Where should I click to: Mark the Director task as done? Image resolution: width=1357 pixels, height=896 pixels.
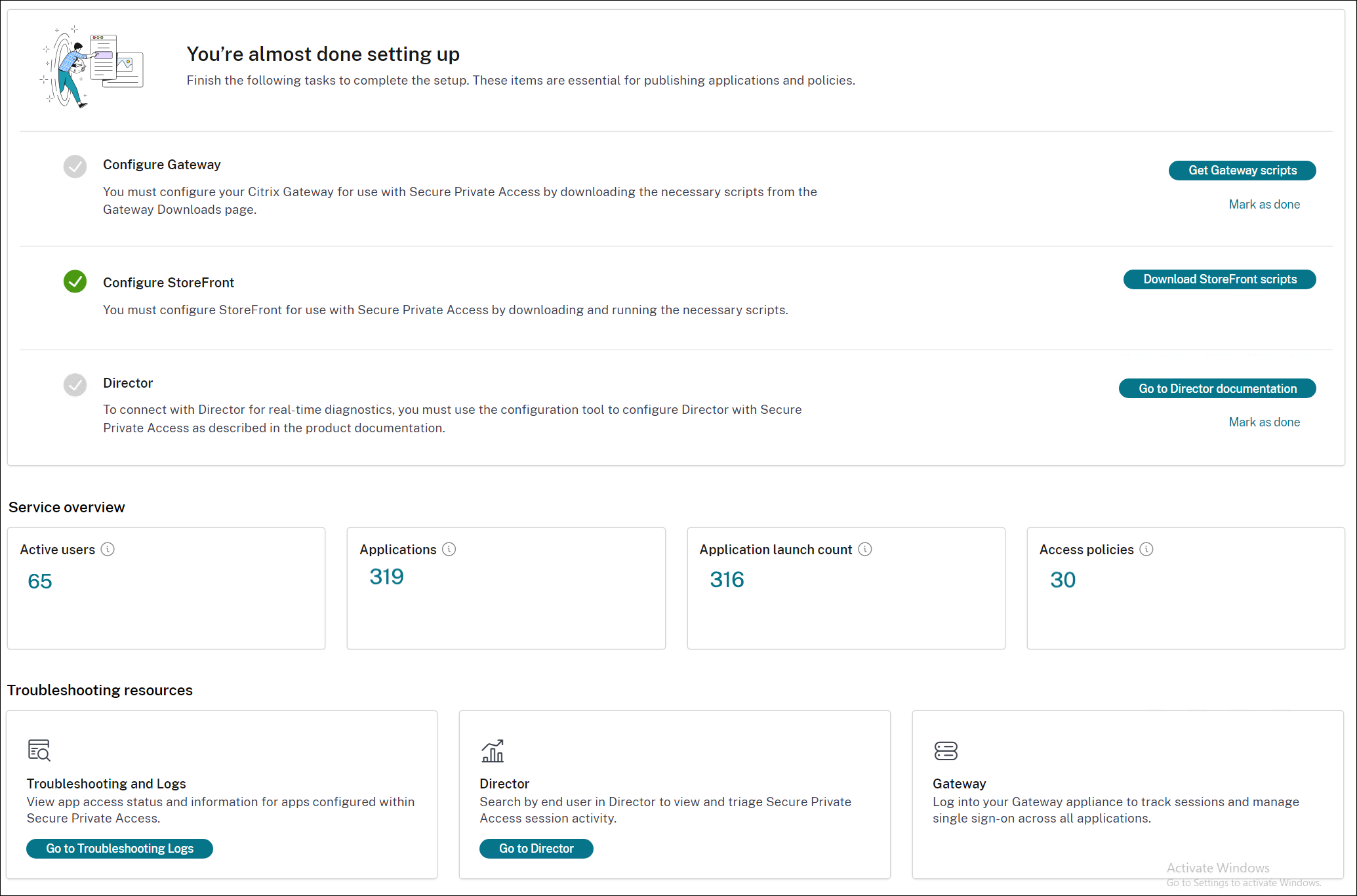pyautogui.click(x=1264, y=422)
